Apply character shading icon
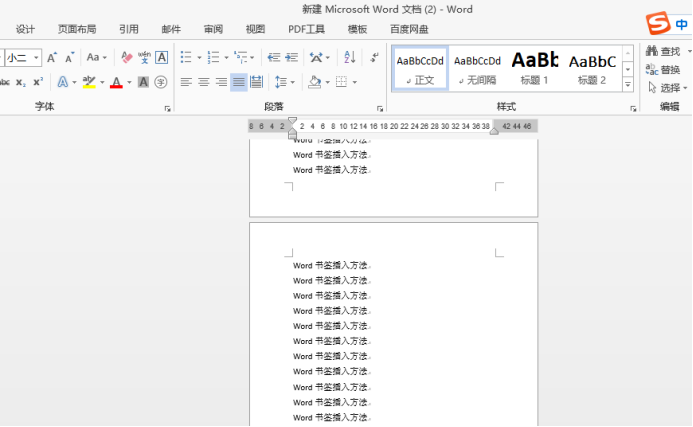 (x=143, y=82)
